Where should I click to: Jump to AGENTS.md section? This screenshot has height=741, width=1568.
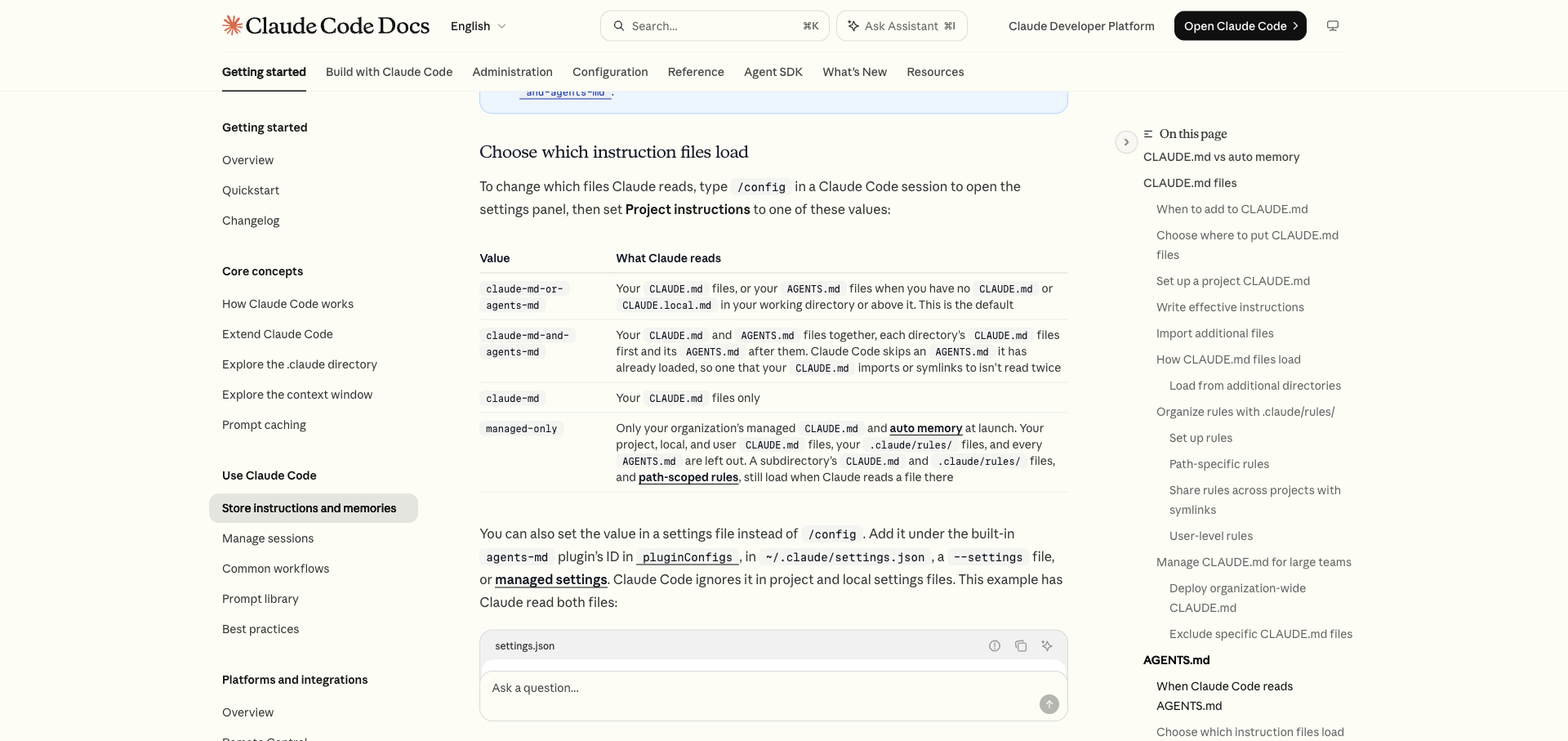[1176, 660]
